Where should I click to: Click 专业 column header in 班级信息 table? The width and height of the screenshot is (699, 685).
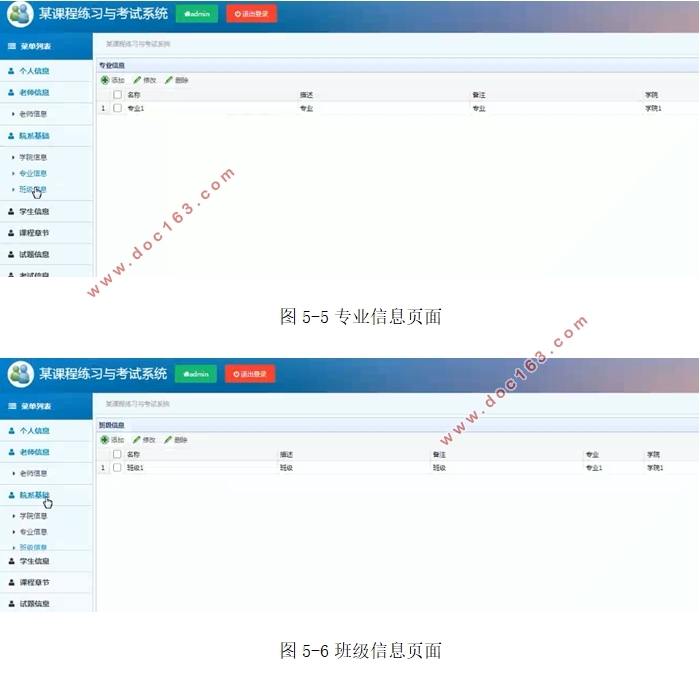592,455
